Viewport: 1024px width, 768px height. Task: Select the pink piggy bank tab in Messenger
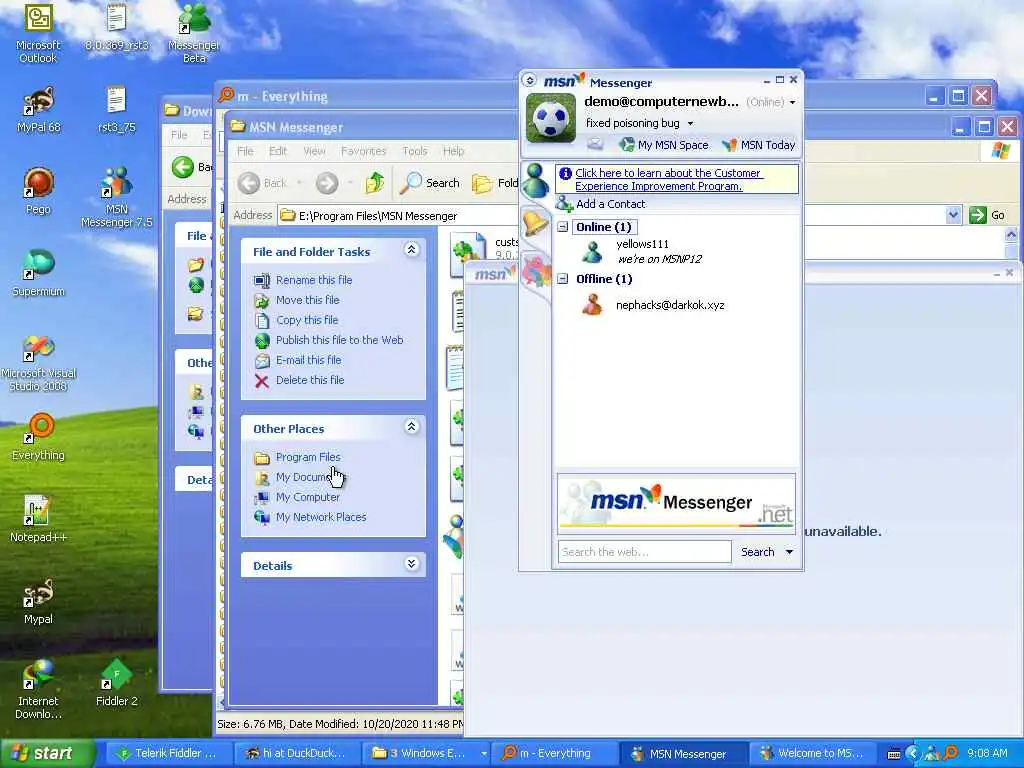tap(536, 272)
